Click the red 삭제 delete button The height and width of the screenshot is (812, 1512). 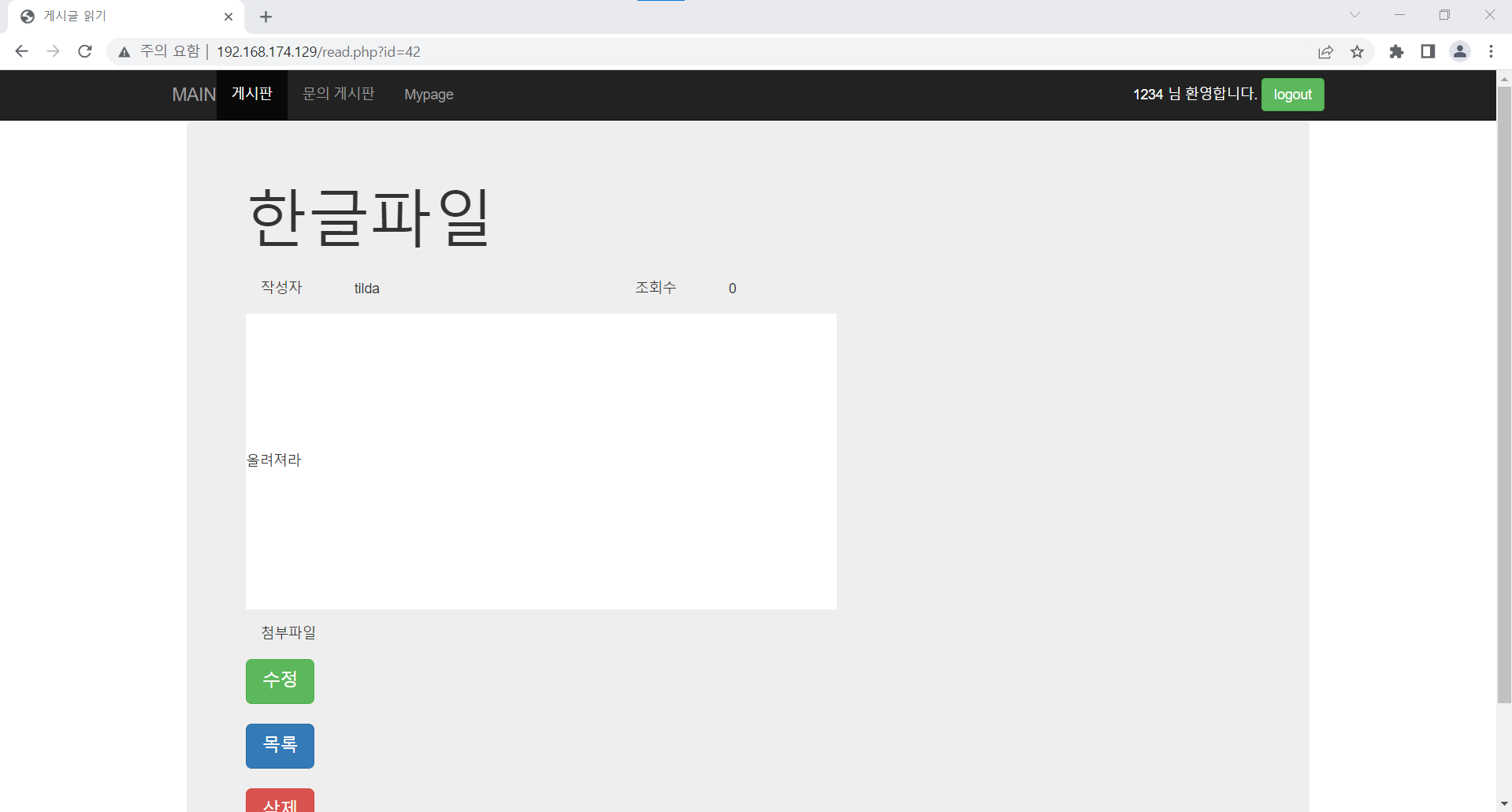(x=280, y=801)
